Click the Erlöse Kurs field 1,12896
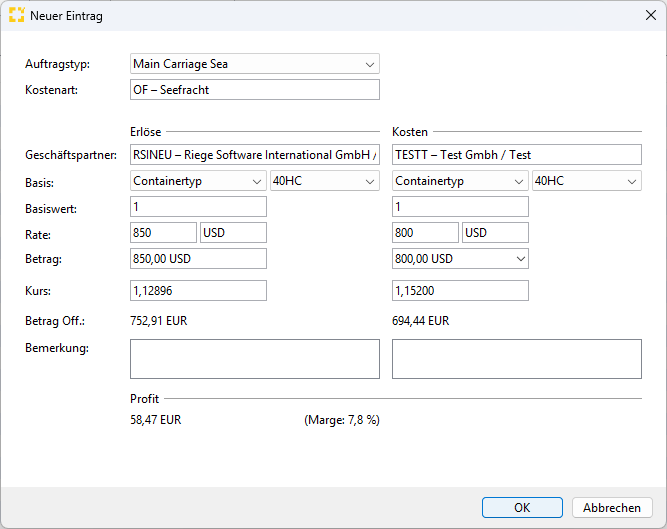 point(198,291)
